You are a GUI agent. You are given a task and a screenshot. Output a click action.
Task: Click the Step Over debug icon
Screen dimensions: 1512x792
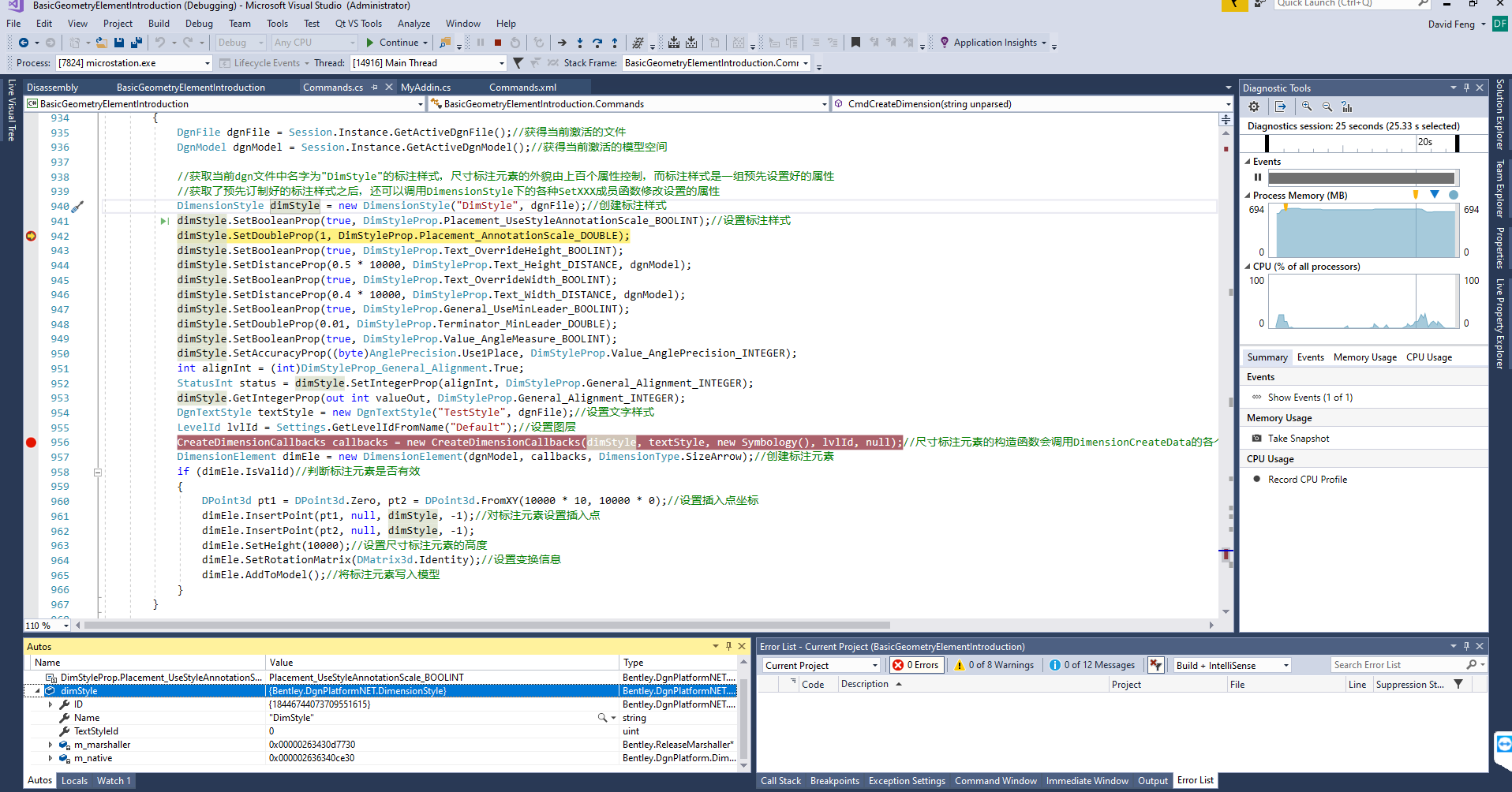tap(597, 43)
